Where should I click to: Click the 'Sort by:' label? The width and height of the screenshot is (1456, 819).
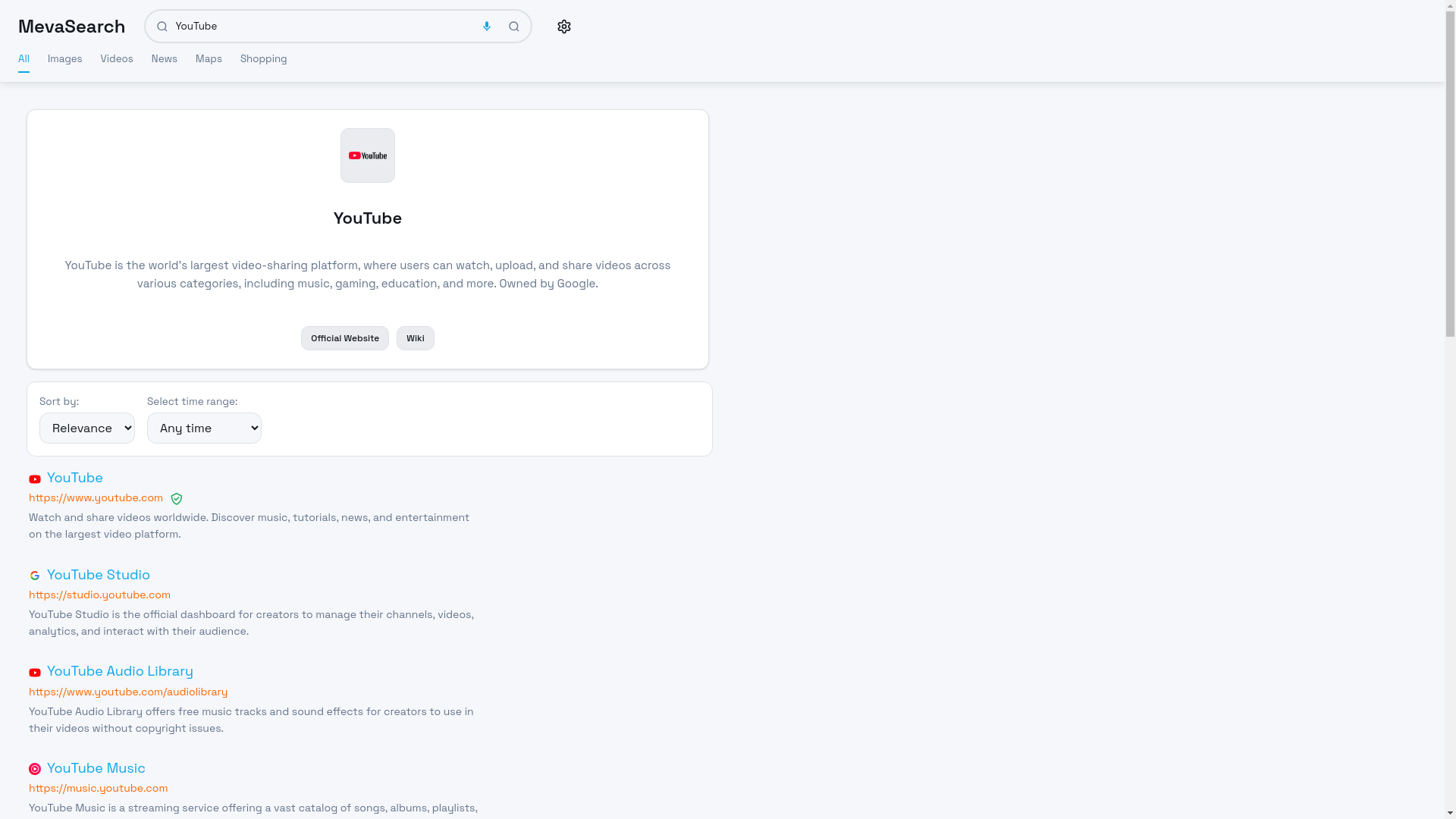tap(59, 402)
